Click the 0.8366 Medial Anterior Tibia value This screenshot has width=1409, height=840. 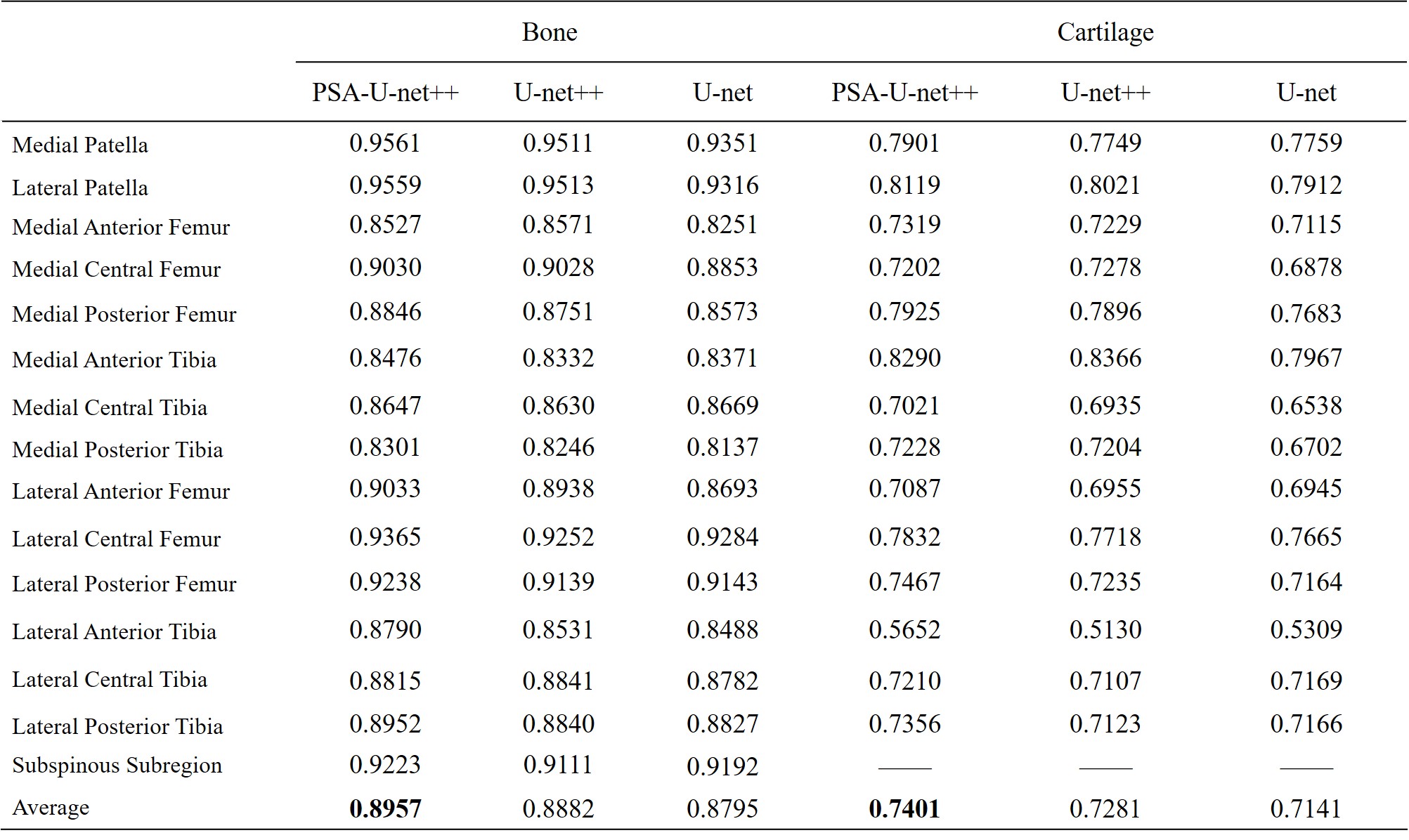1105,358
